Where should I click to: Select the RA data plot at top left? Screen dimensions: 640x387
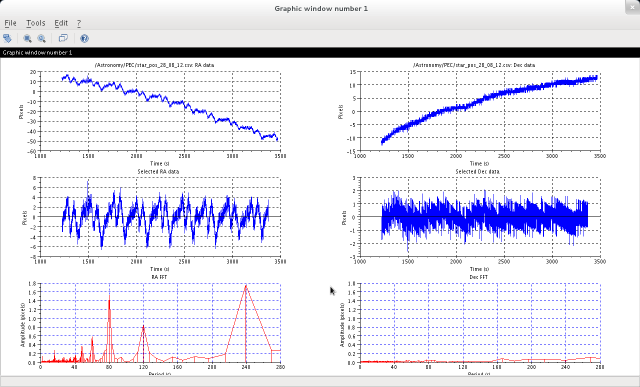(x=160, y=111)
